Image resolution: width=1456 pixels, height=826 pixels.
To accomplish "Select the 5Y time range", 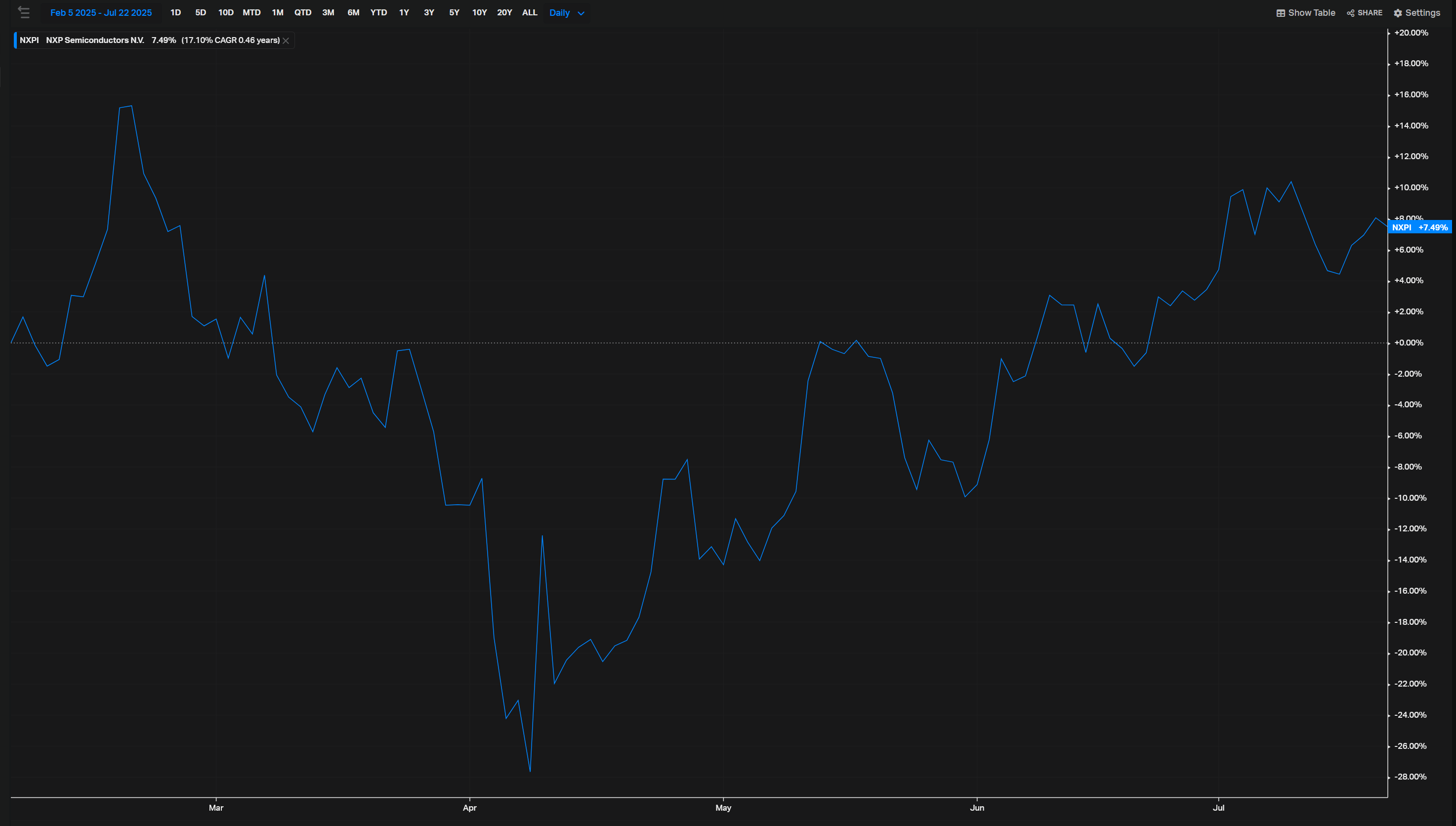I will (x=454, y=12).
